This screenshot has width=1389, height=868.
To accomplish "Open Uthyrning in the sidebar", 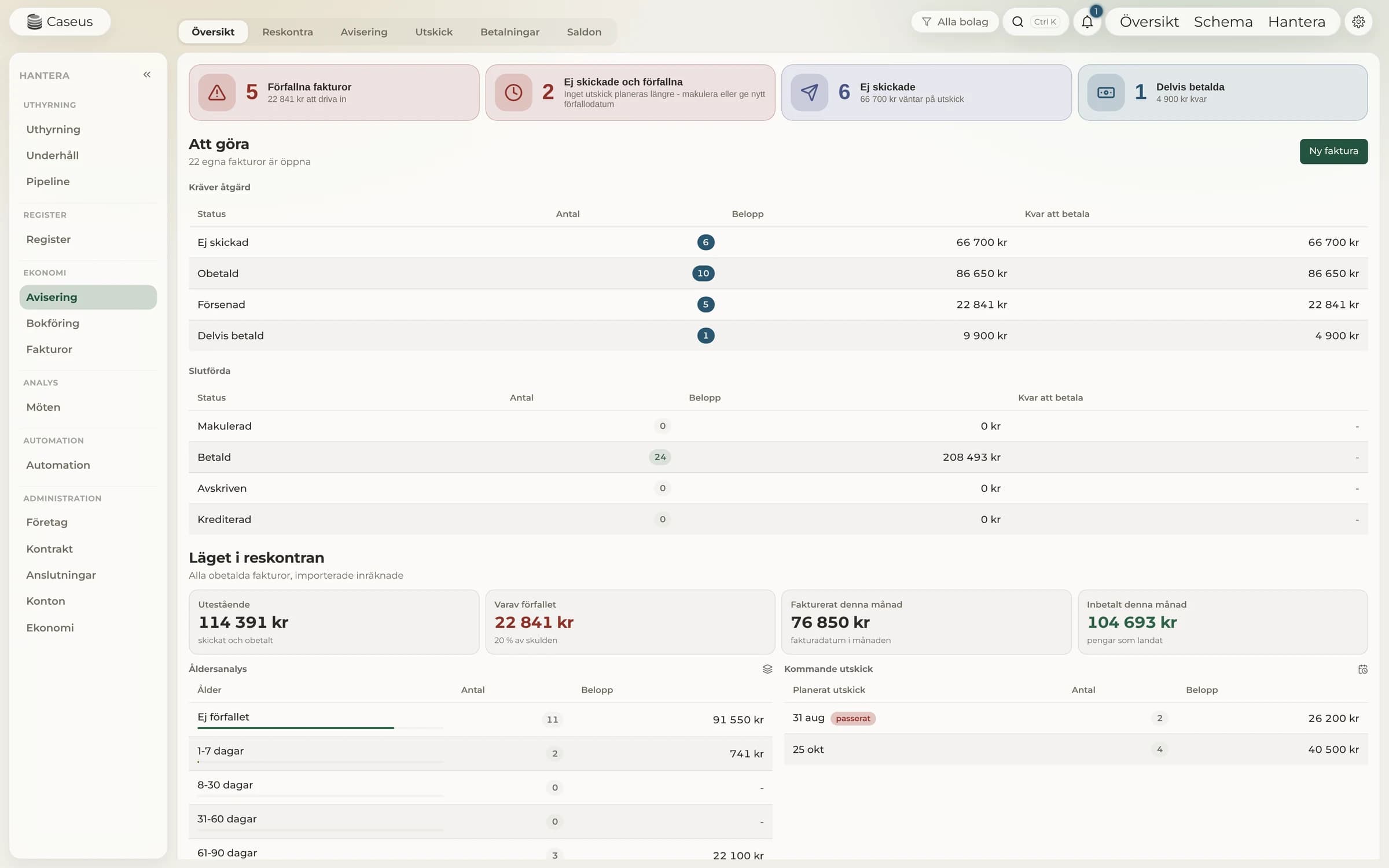I will pos(88,129).
